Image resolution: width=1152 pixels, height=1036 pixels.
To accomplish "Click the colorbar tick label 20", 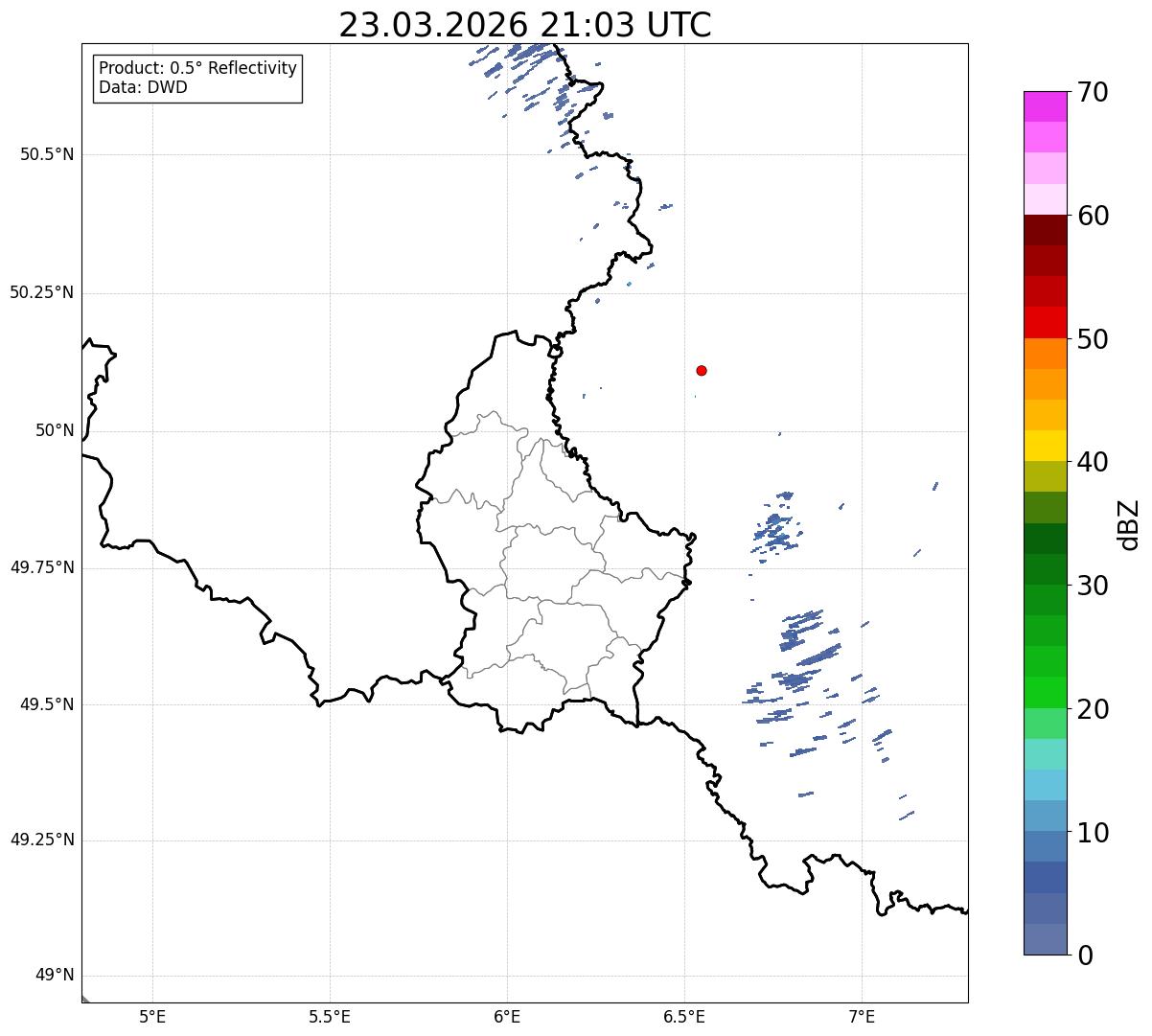I will coord(1093,709).
